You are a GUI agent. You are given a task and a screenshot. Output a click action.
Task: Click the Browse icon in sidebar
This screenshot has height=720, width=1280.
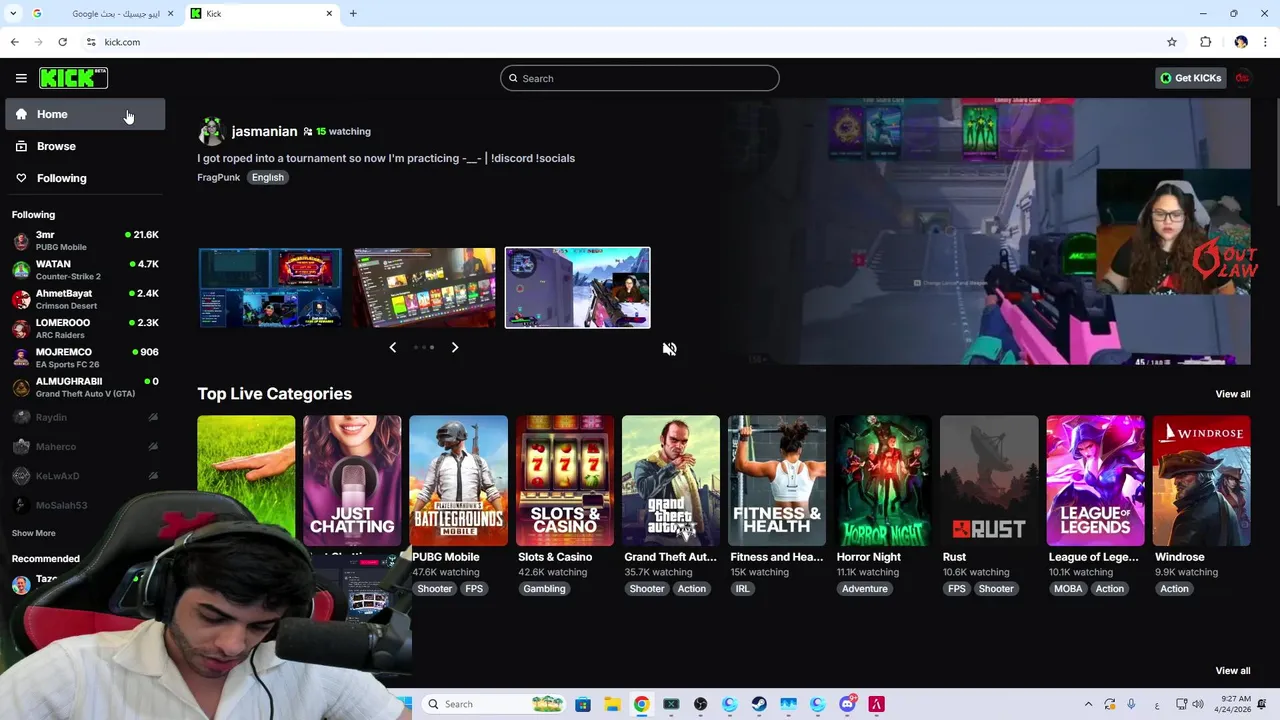pyautogui.click(x=21, y=146)
